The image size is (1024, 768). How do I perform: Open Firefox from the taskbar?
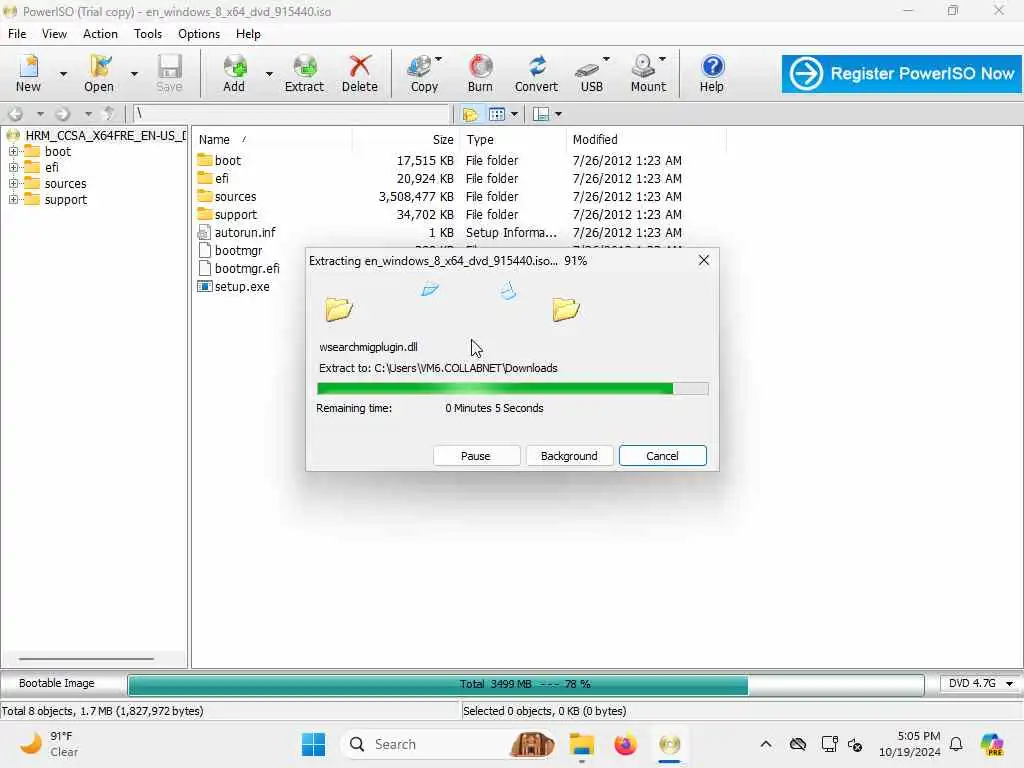(625, 744)
